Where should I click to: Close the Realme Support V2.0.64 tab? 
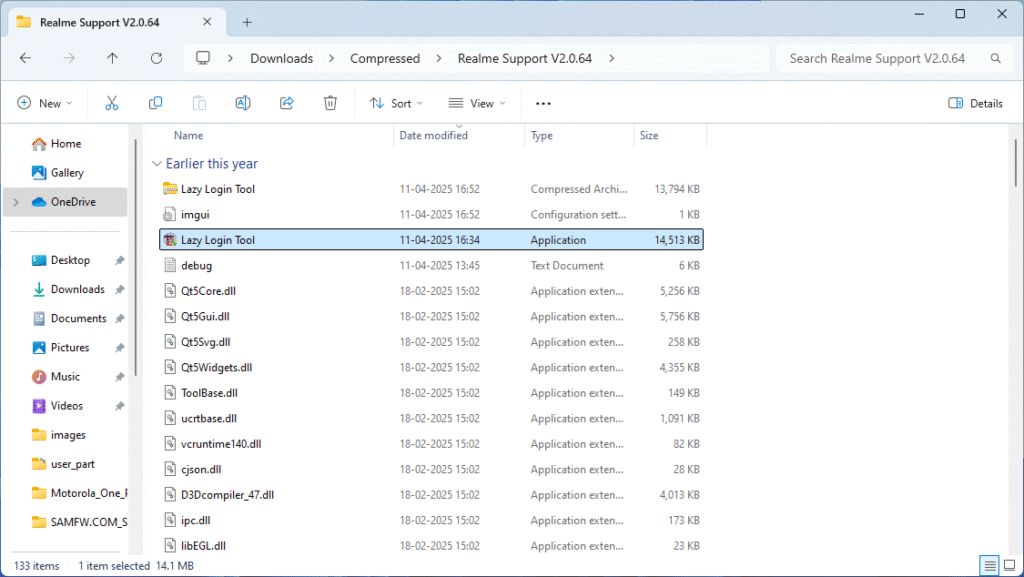click(207, 22)
